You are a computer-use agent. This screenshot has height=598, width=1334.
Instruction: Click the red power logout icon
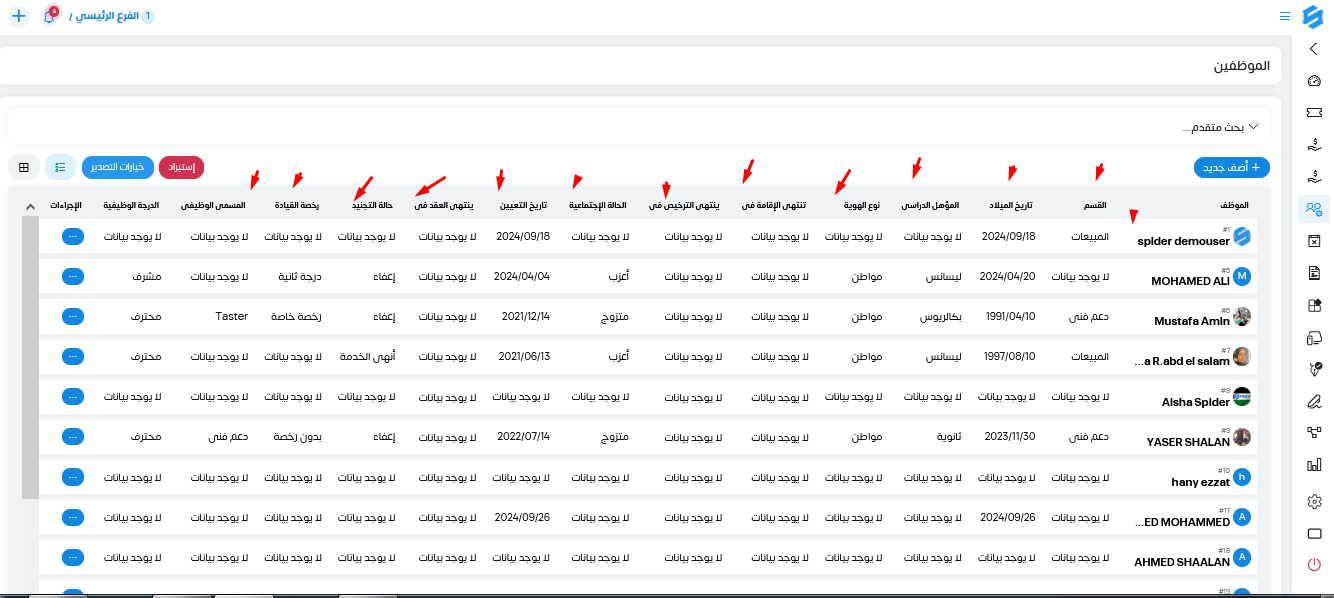tap(1315, 565)
